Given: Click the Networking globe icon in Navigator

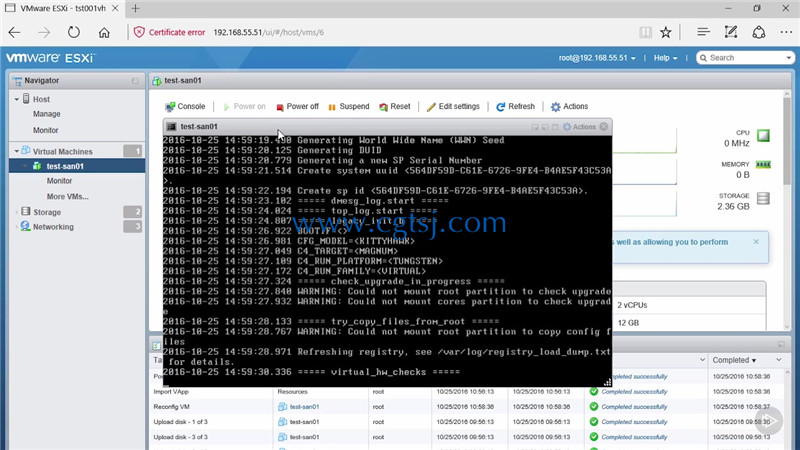Looking at the screenshot, I should (26, 226).
